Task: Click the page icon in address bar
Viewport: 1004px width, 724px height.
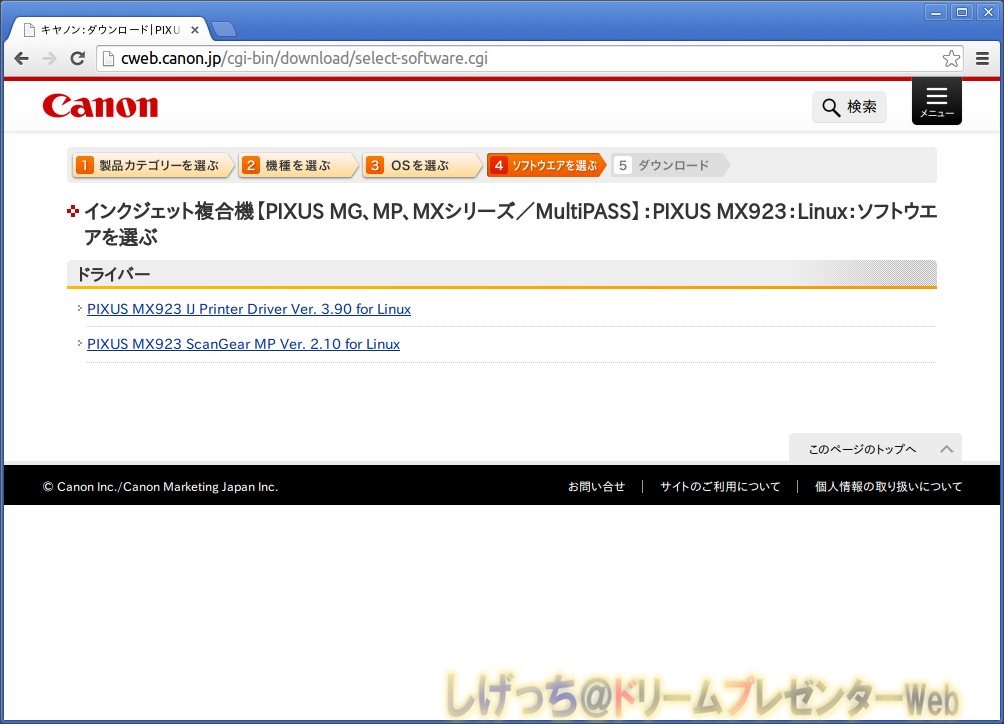Action: pos(109,58)
